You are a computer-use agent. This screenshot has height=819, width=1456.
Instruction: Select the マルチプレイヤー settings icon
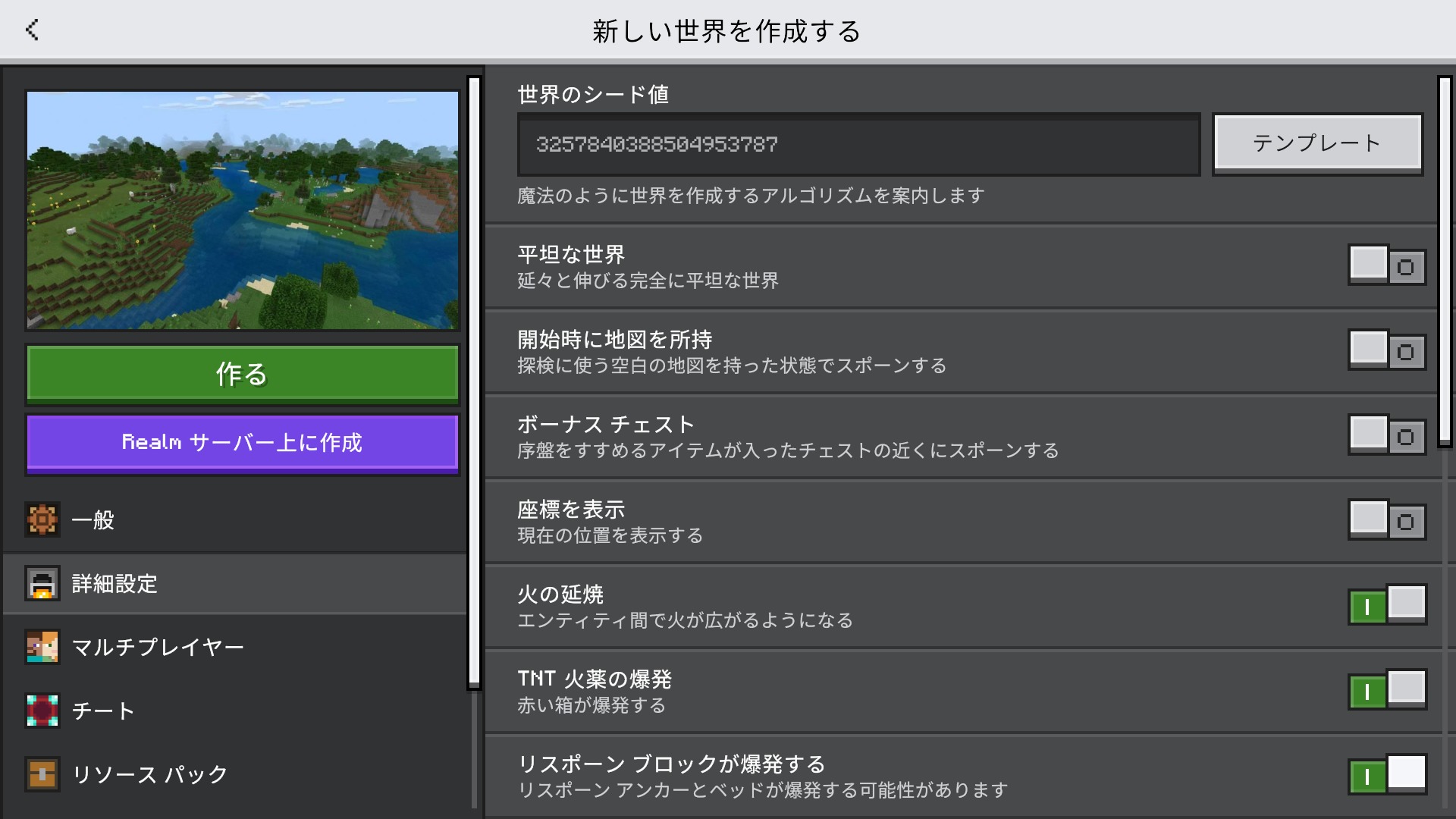tap(40, 648)
